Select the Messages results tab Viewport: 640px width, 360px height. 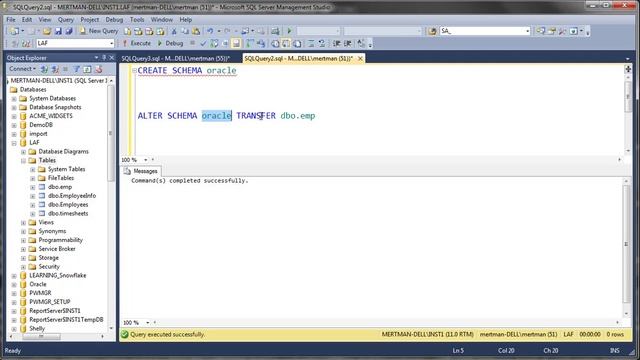(x=141, y=171)
